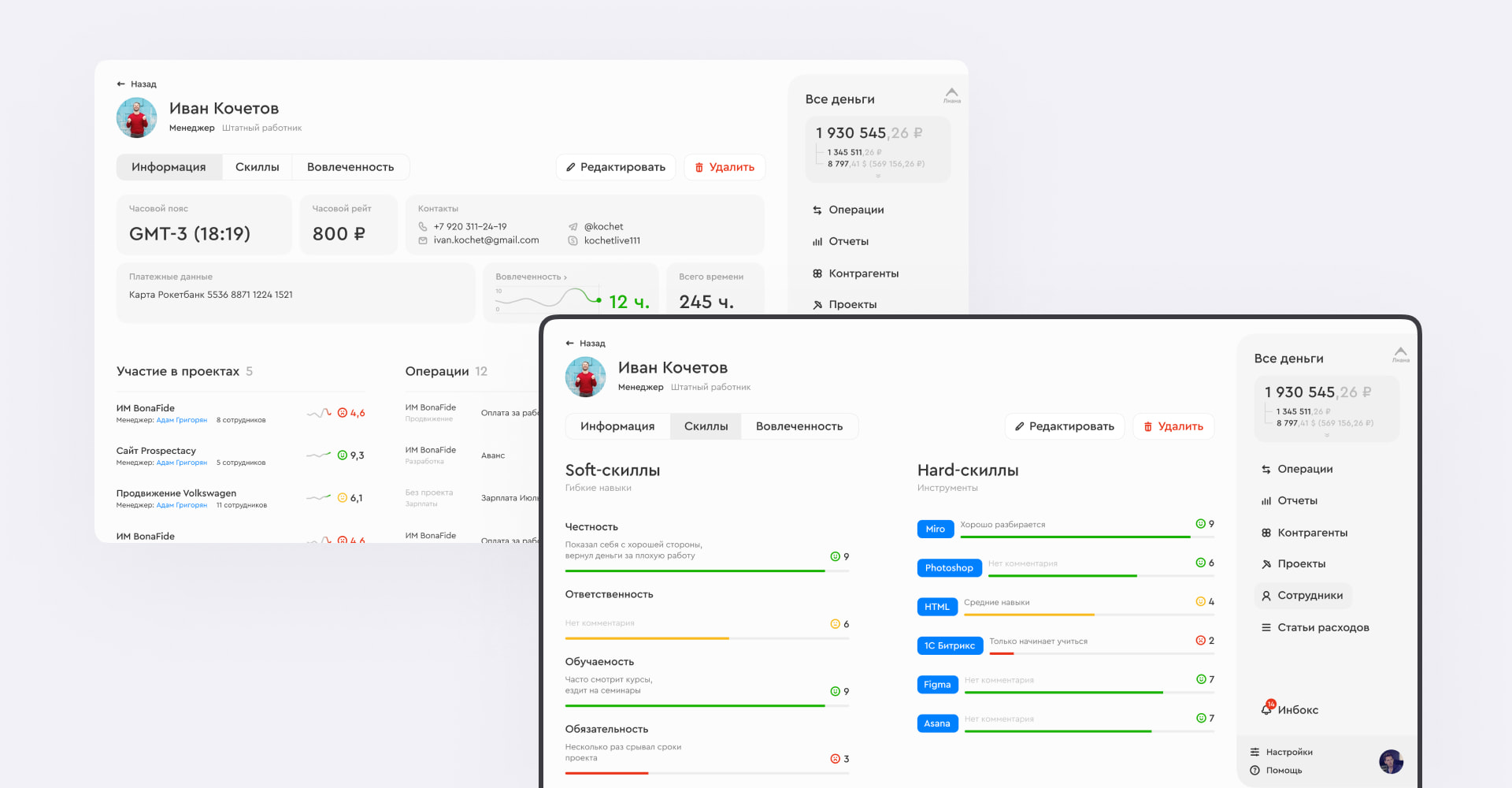Click the Аванс operation row
The image size is (1512, 788).
pos(472,455)
